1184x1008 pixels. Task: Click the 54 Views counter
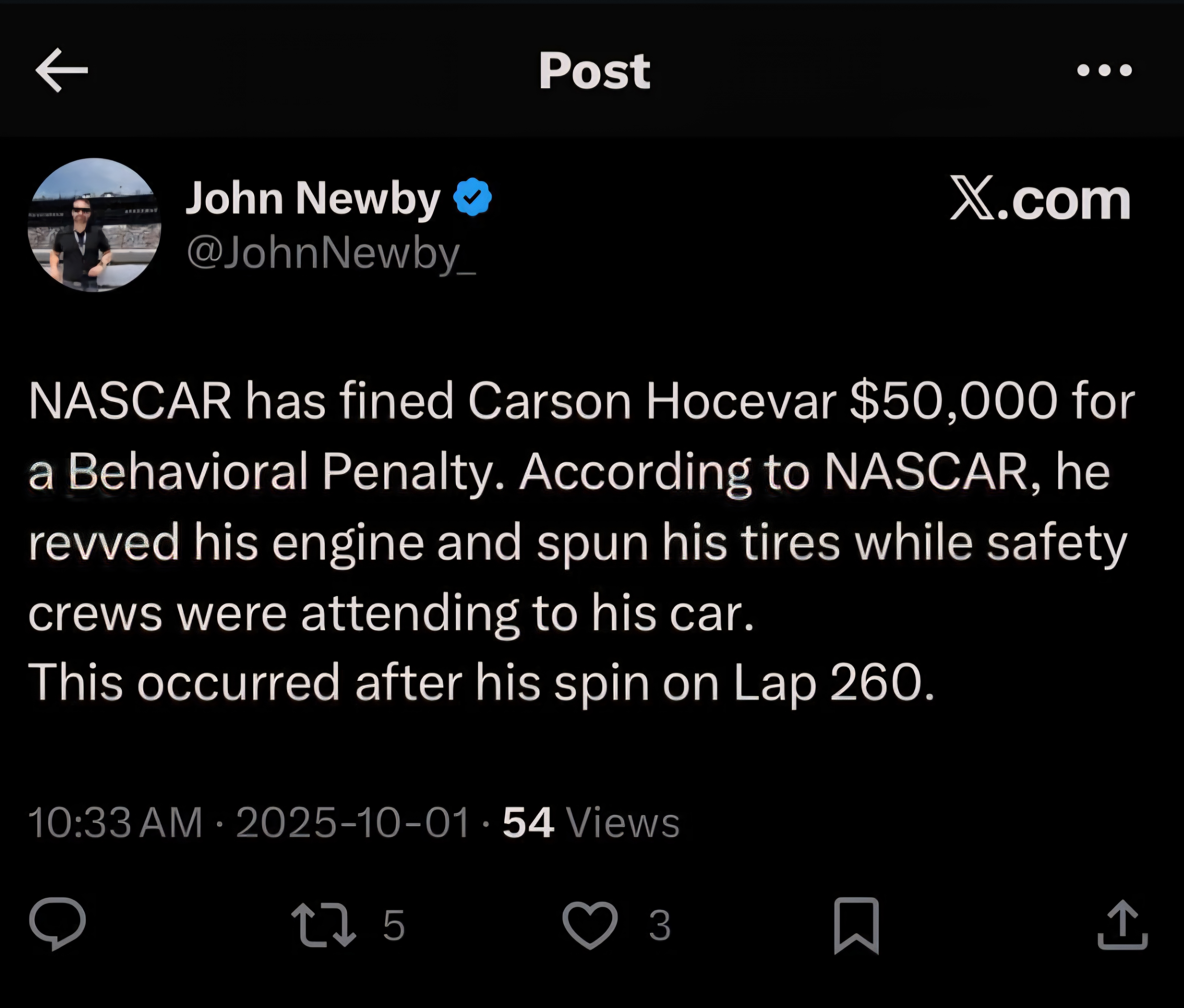point(591,823)
